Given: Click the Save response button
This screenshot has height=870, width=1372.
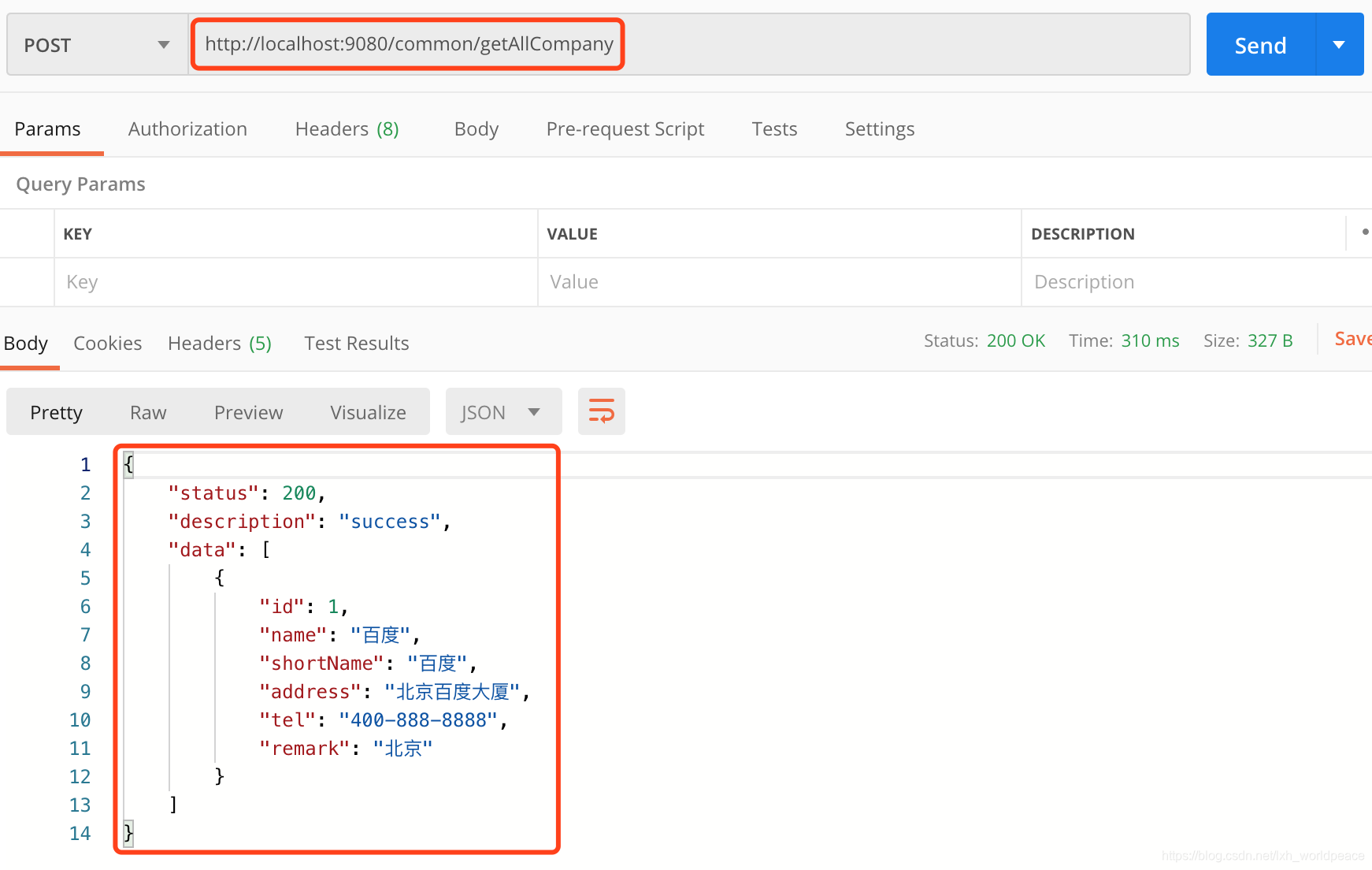Looking at the screenshot, I should point(1353,339).
